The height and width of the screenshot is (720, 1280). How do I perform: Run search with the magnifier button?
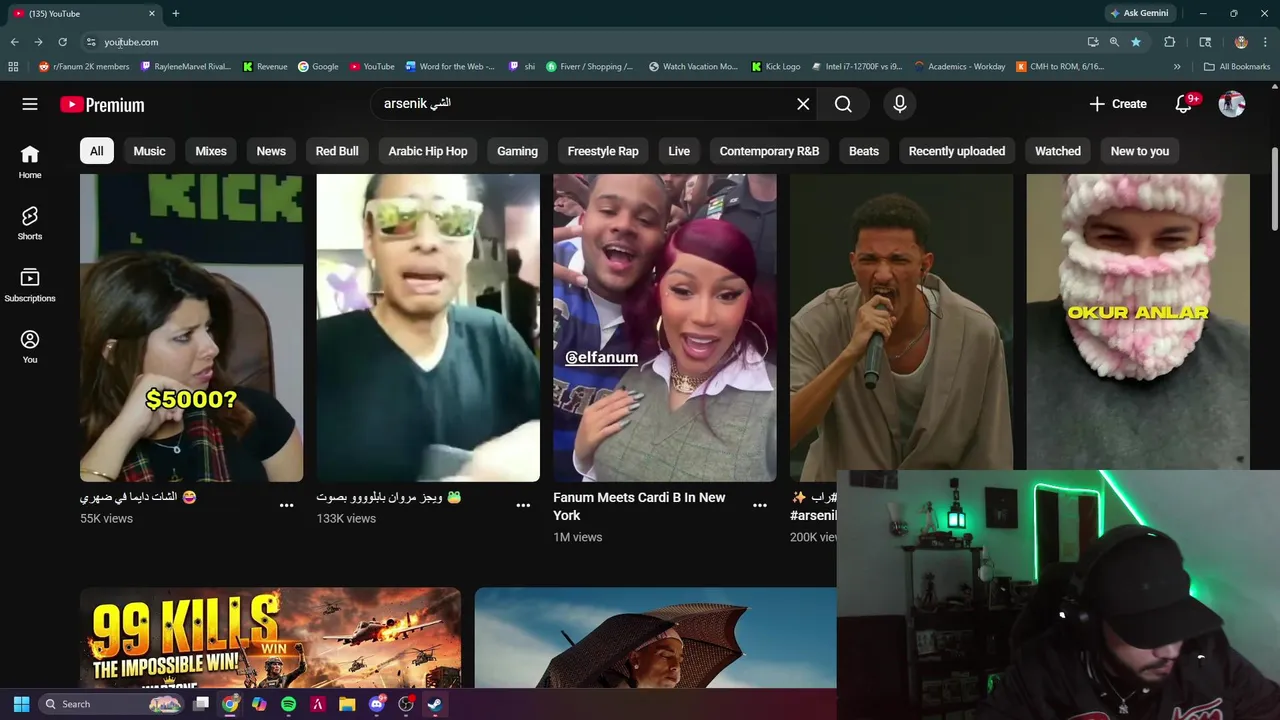tap(843, 104)
